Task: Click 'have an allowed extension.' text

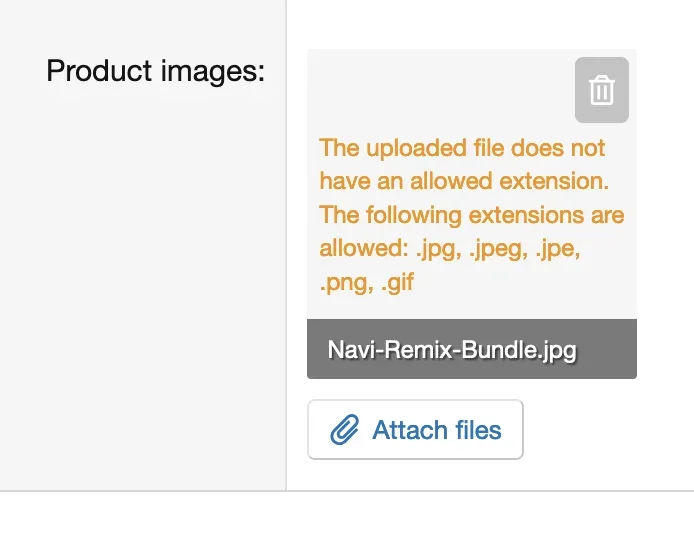Action: (x=464, y=181)
